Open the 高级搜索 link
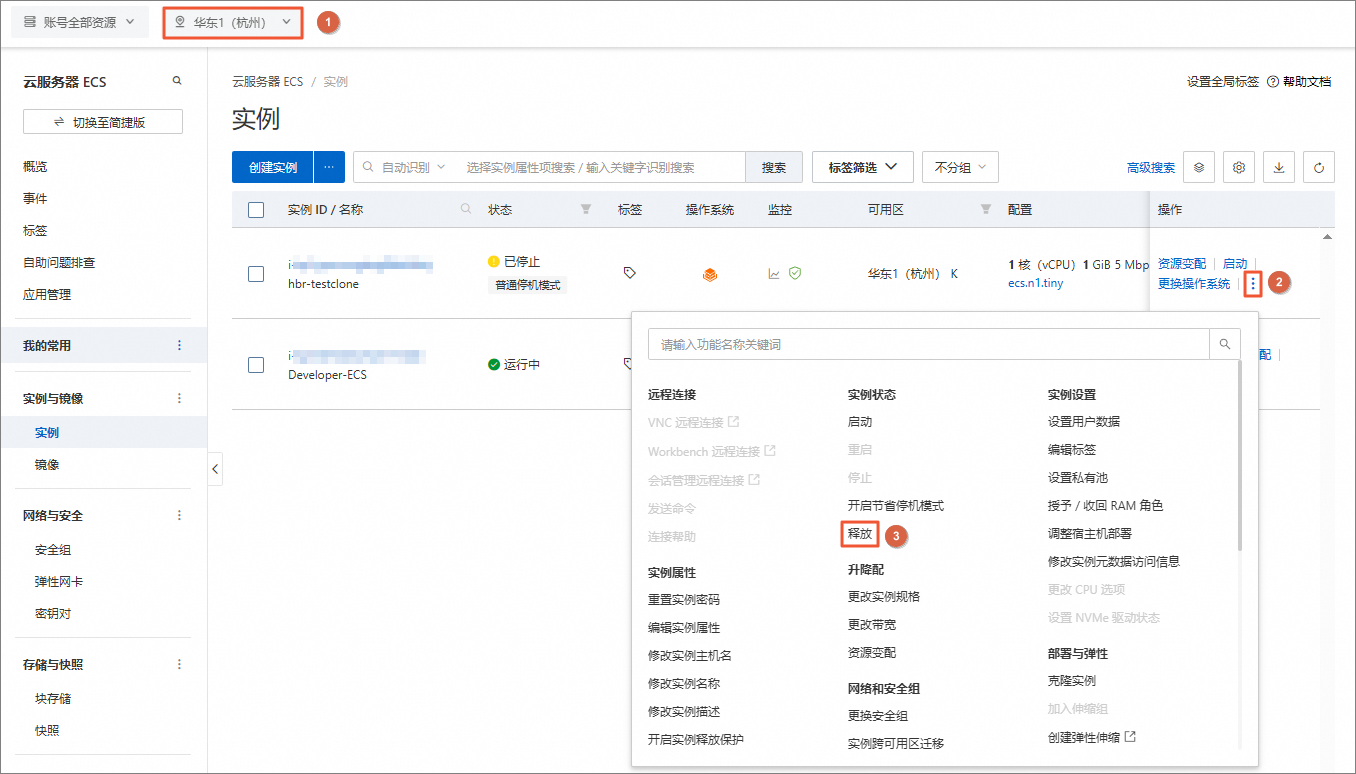This screenshot has width=1356, height=774. 1151,168
